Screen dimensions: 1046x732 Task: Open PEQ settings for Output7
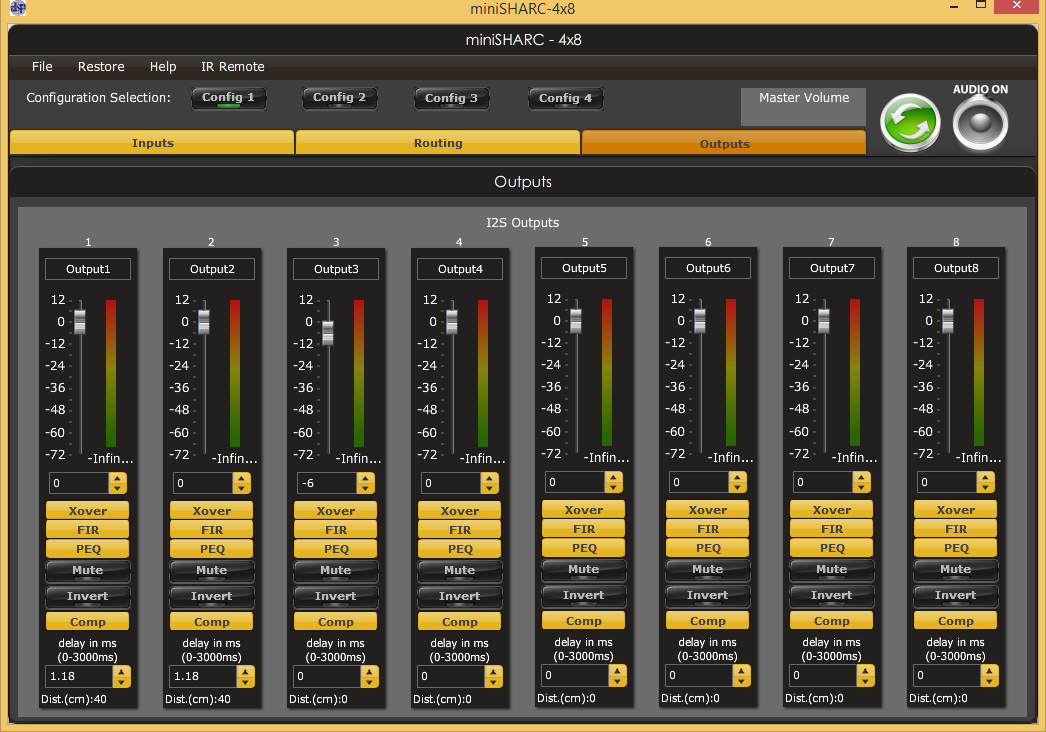pyautogui.click(x=831, y=548)
